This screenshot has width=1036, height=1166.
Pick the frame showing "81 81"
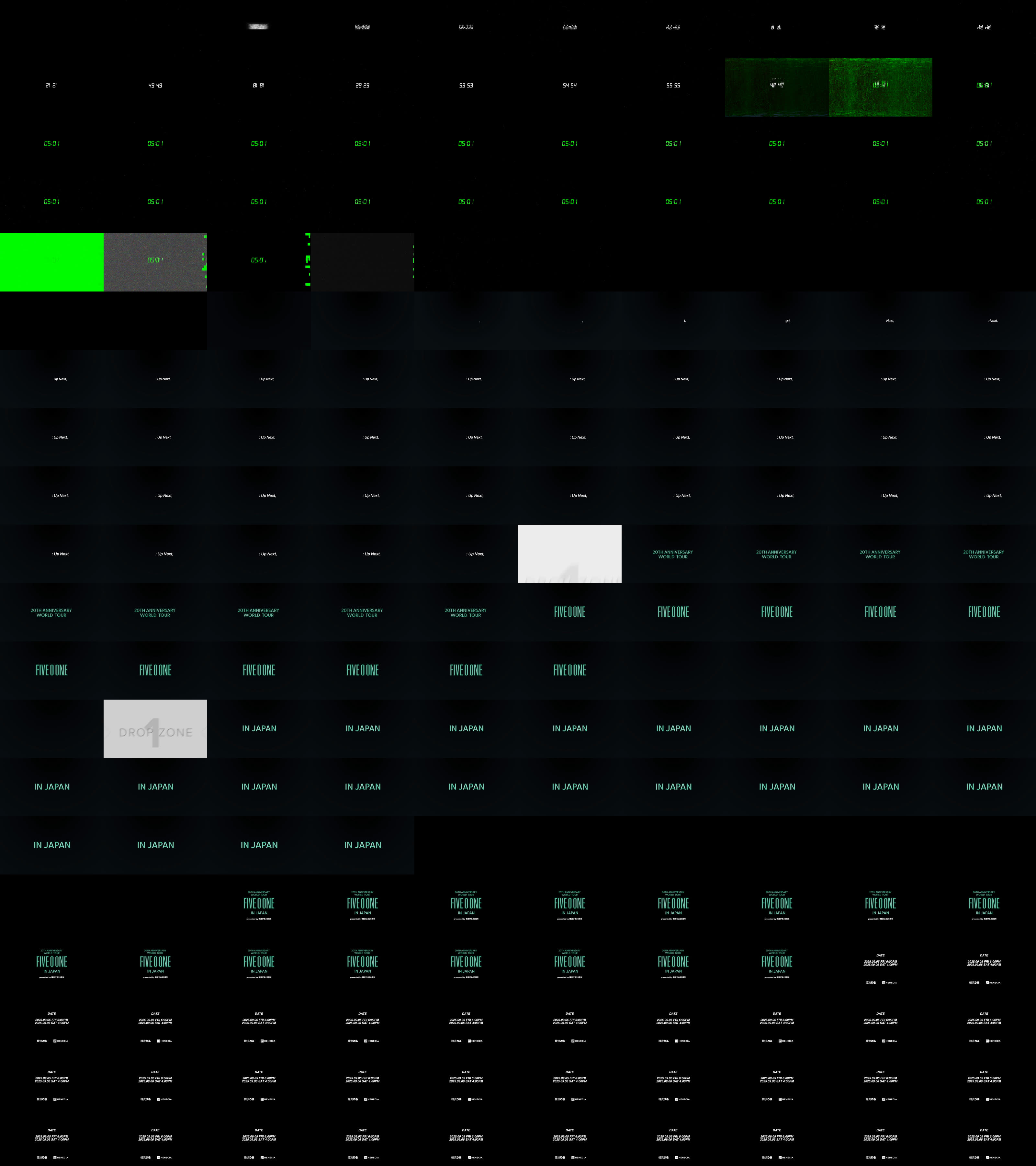[259, 87]
